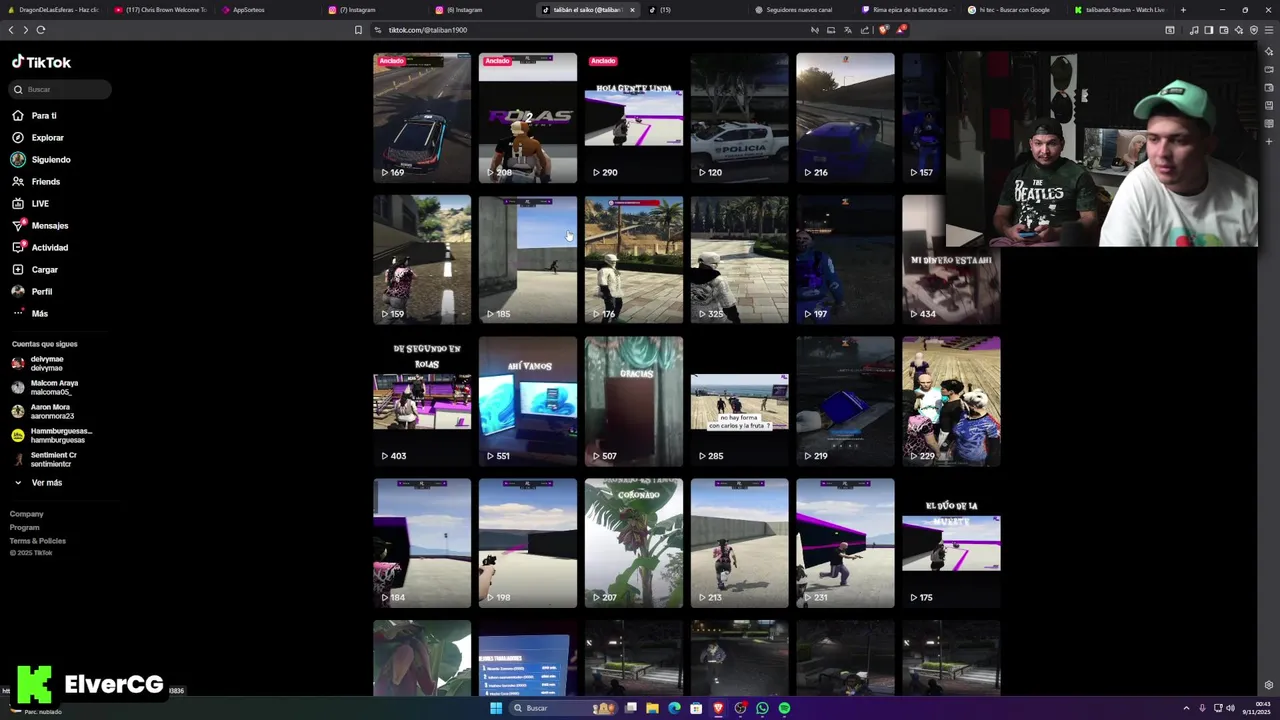Switch to DragonDeLasEsferas browser tab
Viewport: 1280px width, 720px height.
[55, 10]
